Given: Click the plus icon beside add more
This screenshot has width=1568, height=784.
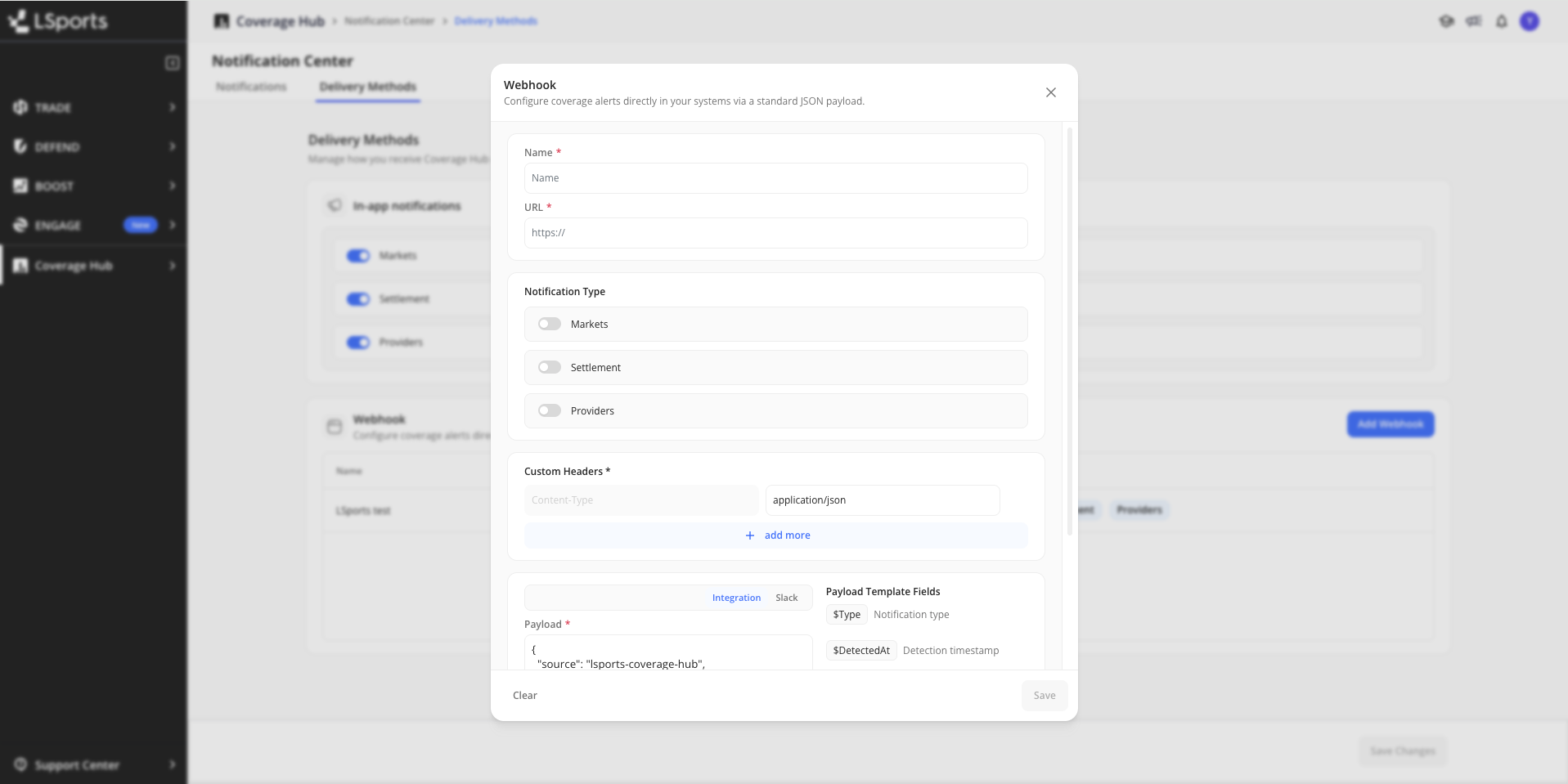Looking at the screenshot, I should (x=750, y=535).
